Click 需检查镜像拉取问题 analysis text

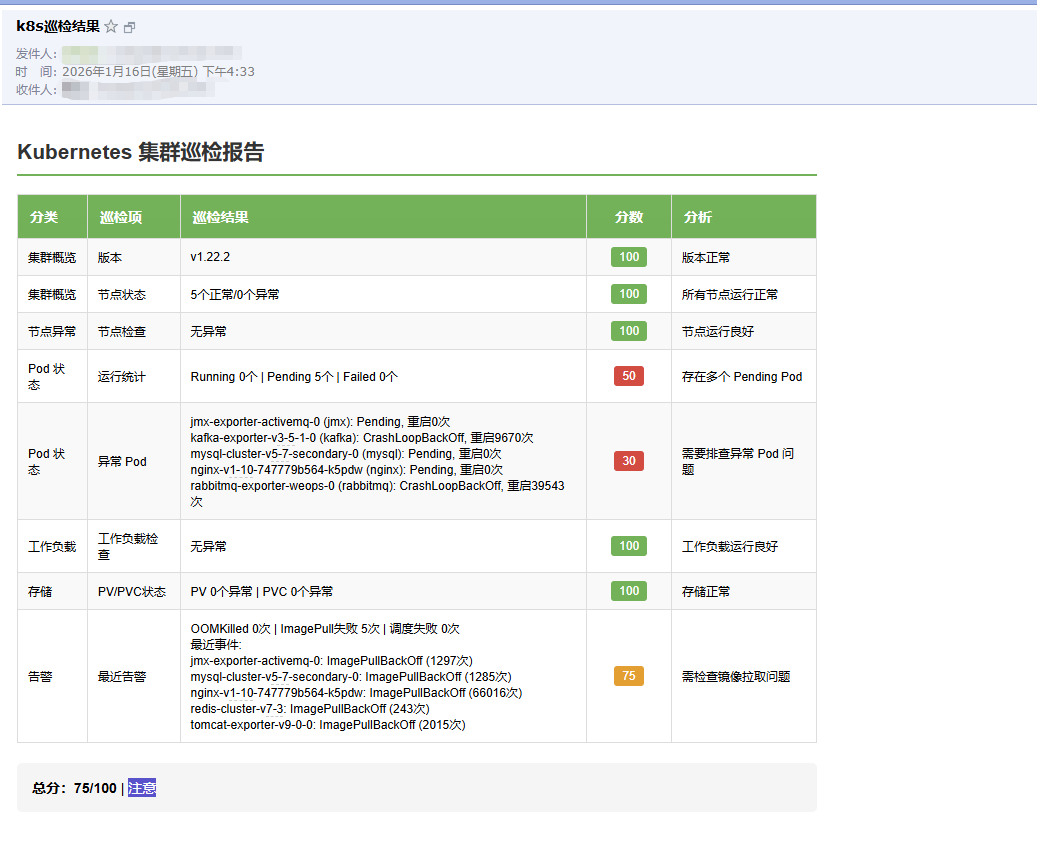click(736, 676)
